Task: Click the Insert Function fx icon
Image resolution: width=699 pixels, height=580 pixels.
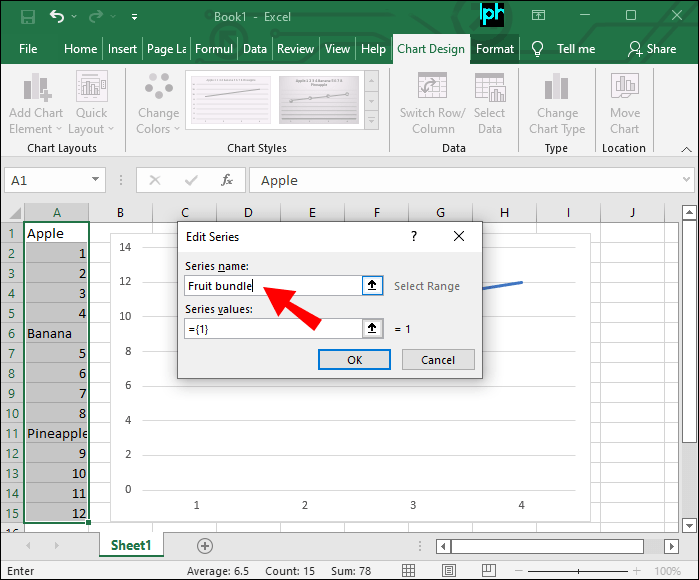Action: 227,180
